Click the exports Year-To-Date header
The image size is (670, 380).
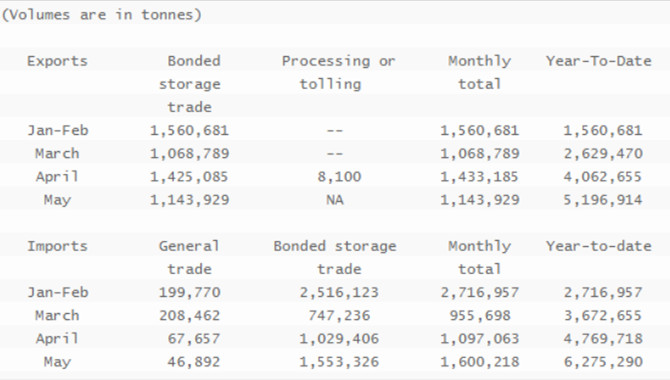pyautogui.click(x=599, y=61)
